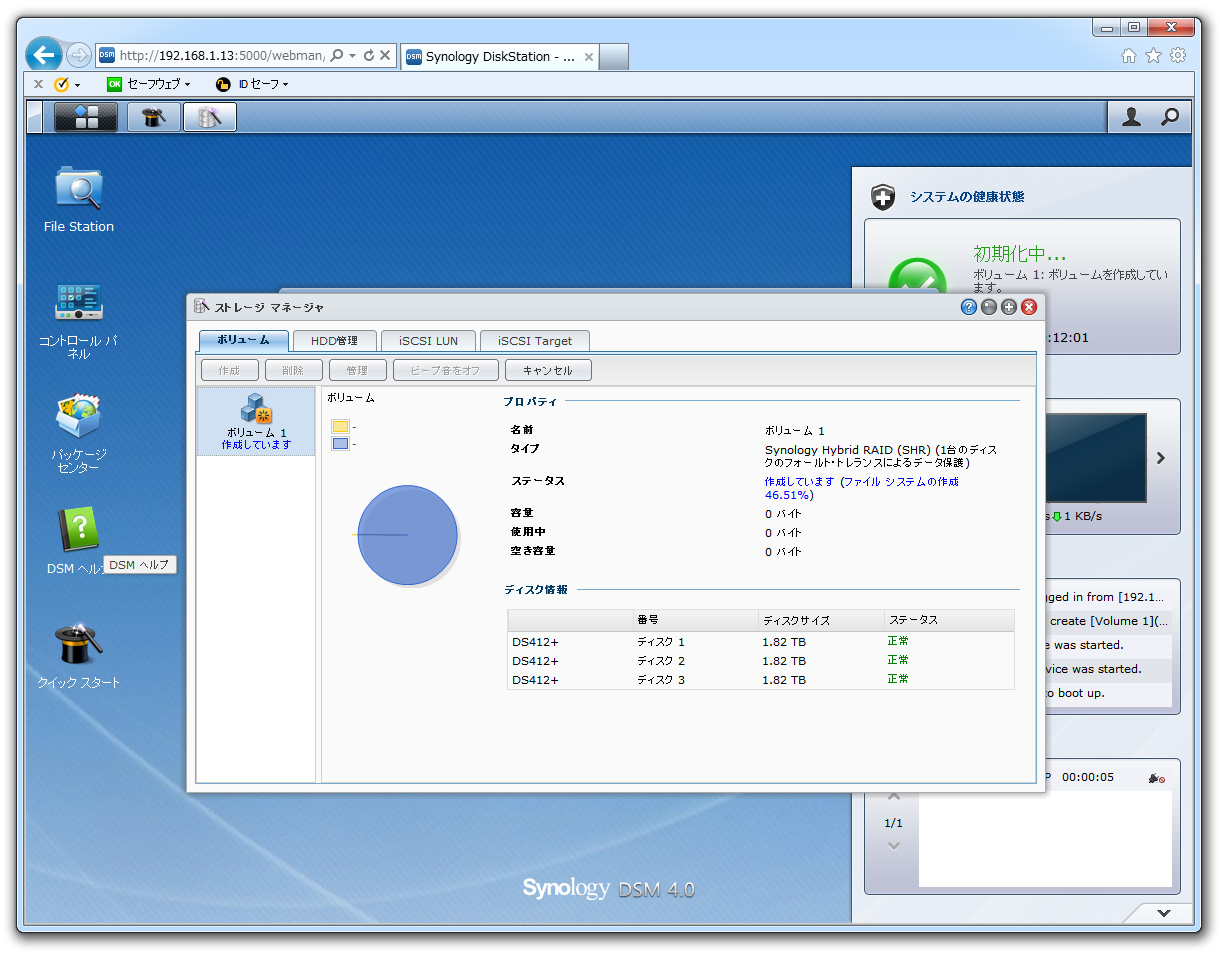Viewport: 1220px width, 958px height.
Task: Click the 削除 button
Action: click(x=293, y=371)
